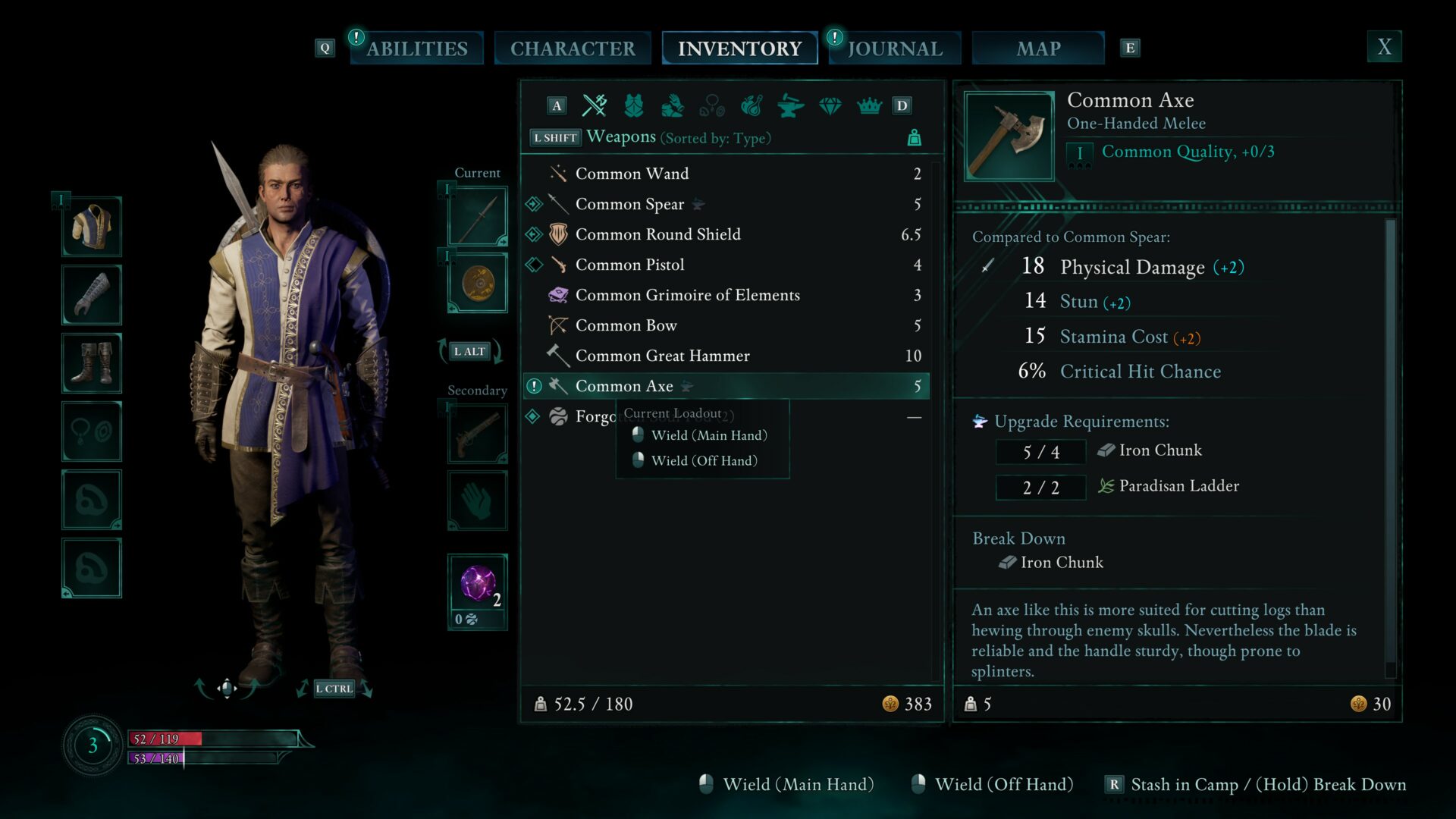Toggle weapon set with L ALT swap
The height and width of the screenshot is (819, 1456).
point(470,351)
